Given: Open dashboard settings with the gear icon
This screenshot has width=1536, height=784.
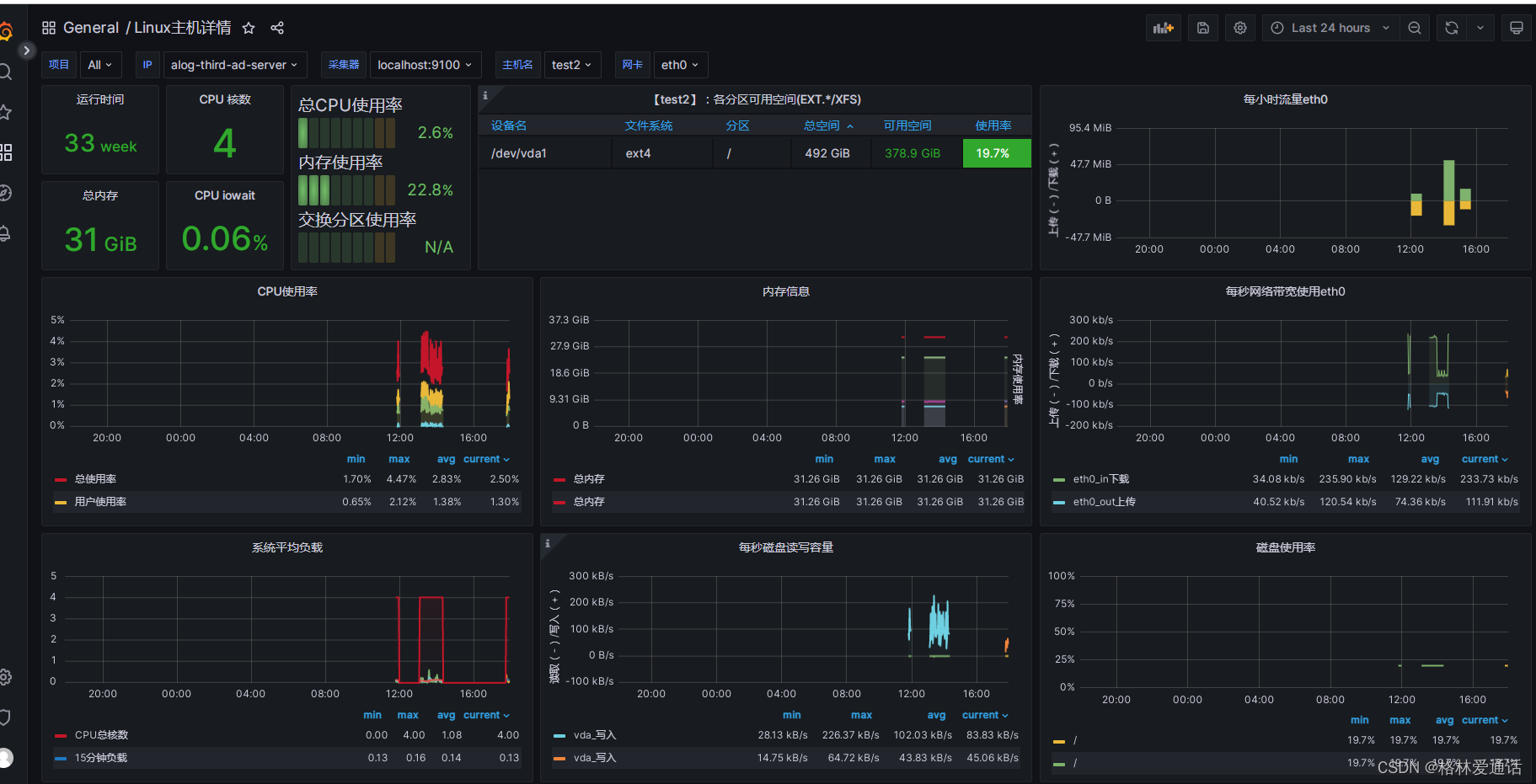Looking at the screenshot, I should click(x=1239, y=27).
